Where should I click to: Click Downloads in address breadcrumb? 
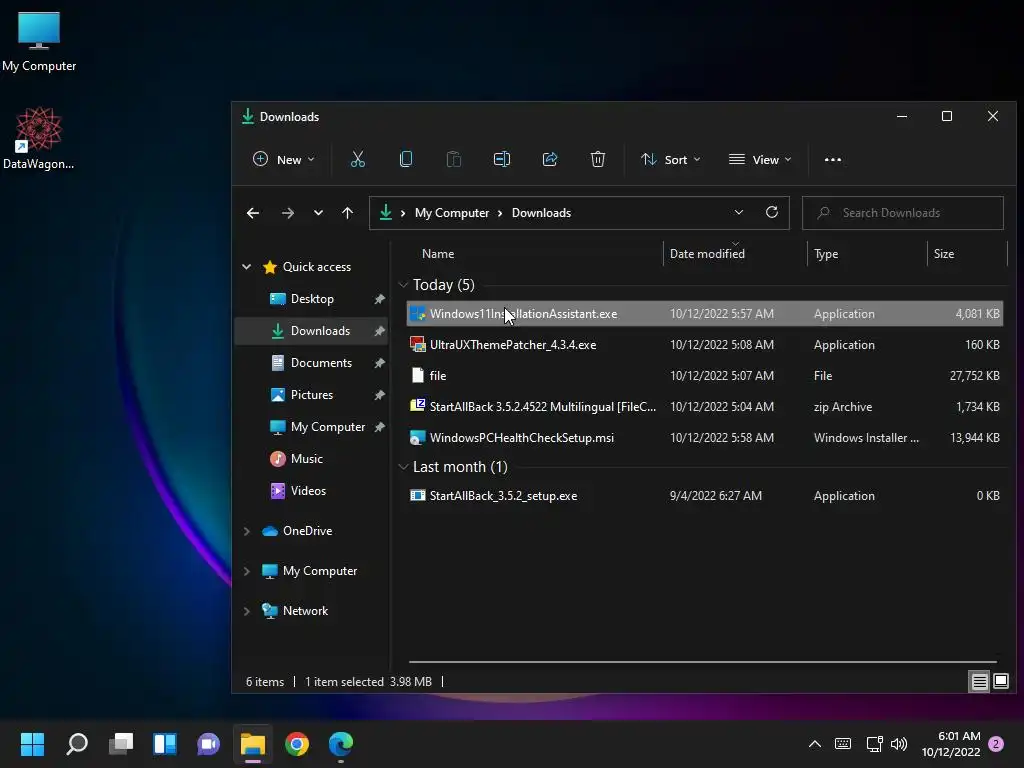coord(541,213)
